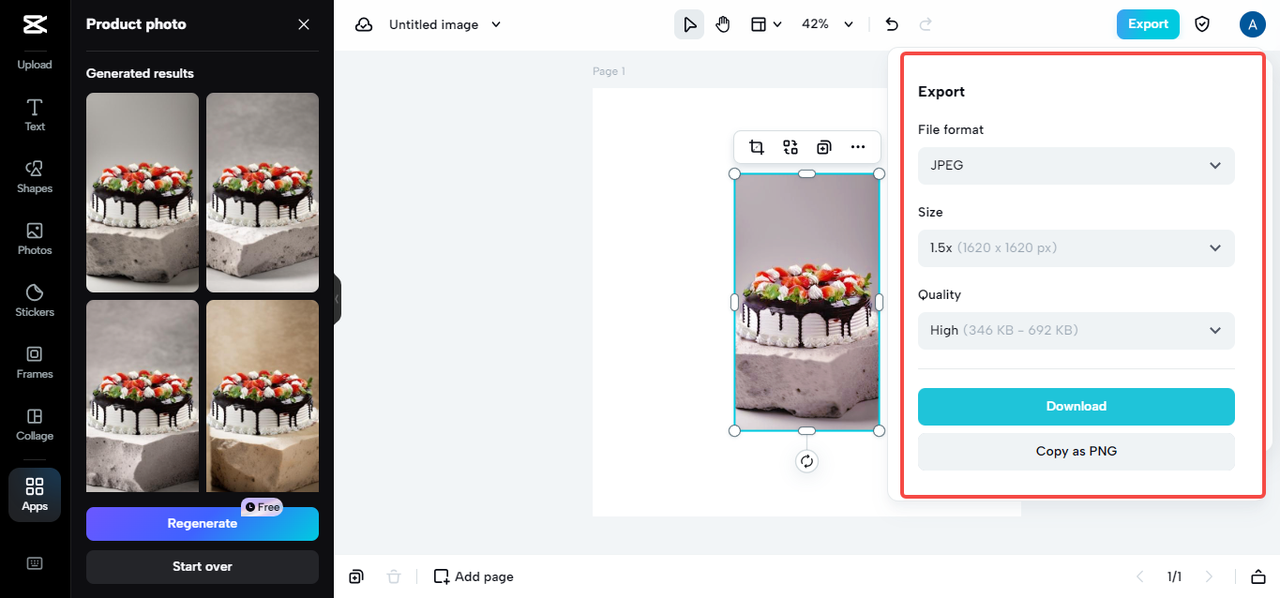
Task: Duplicate the image using floating toolbar icon
Action: pos(824,147)
